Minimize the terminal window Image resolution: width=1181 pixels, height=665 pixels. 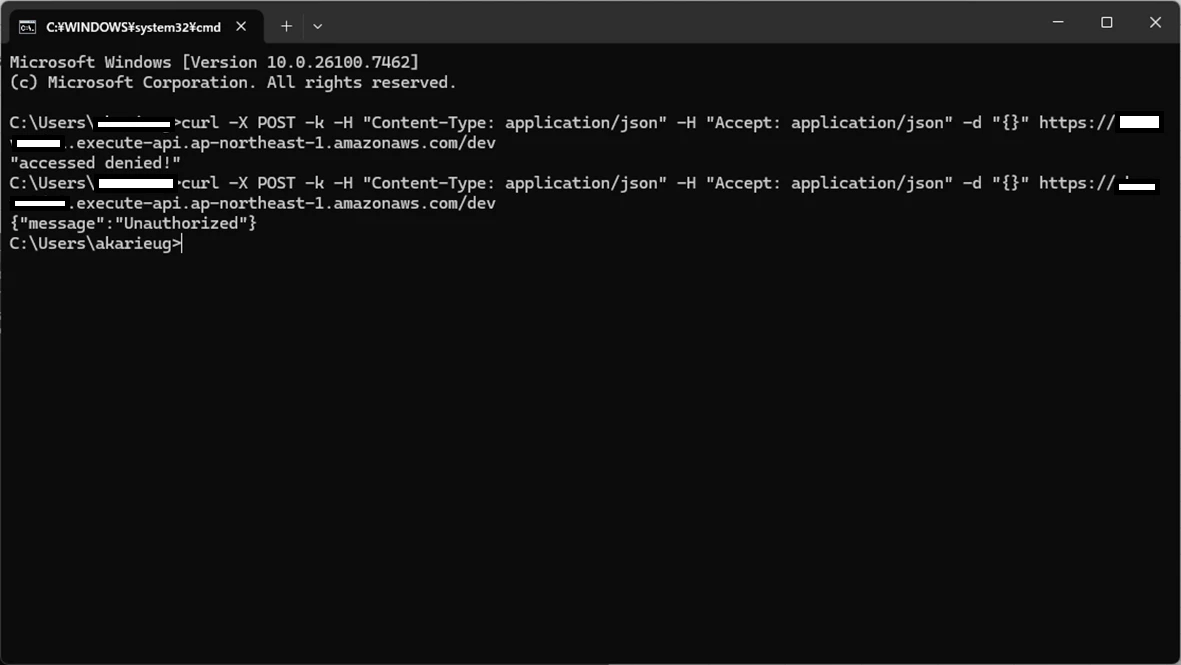click(x=1058, y=22)
